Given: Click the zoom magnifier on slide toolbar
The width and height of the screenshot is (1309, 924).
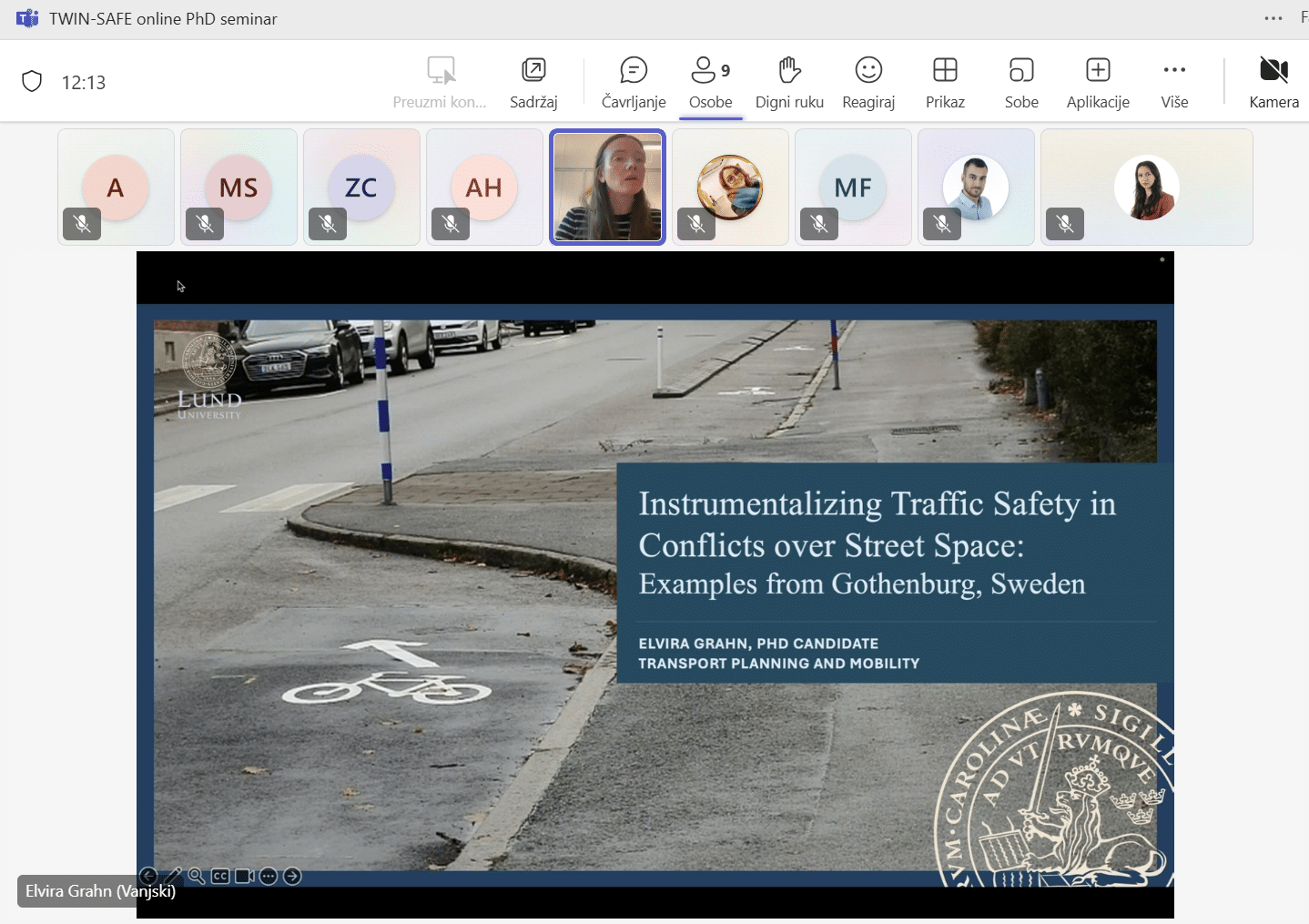Looking at the screenshot, I should point(197,876).
